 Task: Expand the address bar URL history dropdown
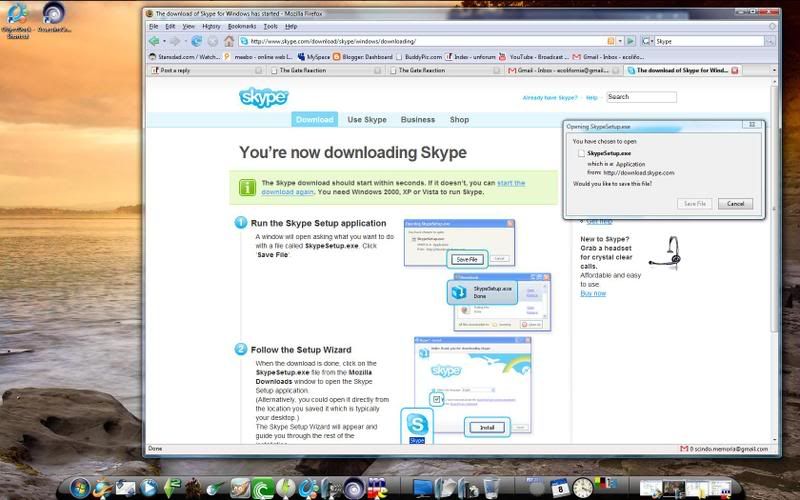pyautogui.click(x=620, y=41)
